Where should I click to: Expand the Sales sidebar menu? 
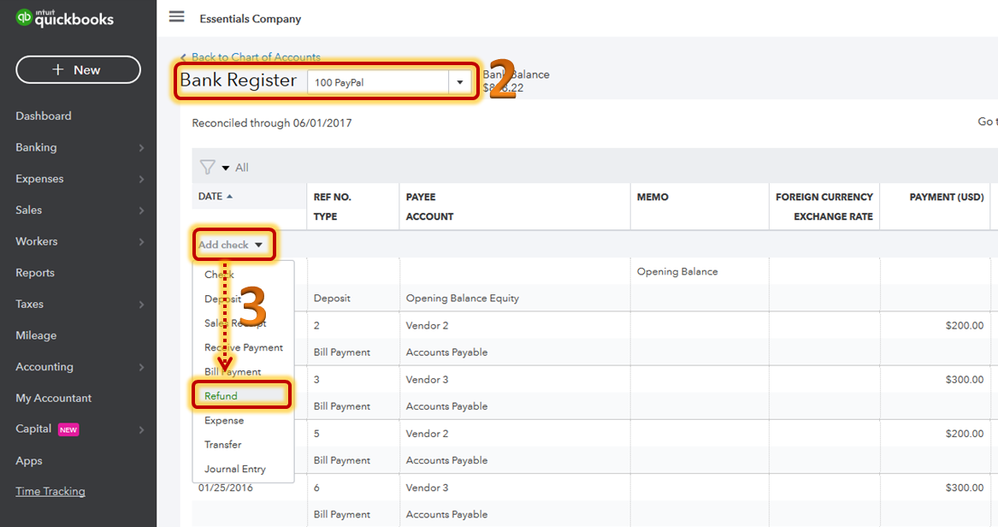pyautogui.click(x=78, y=210)
